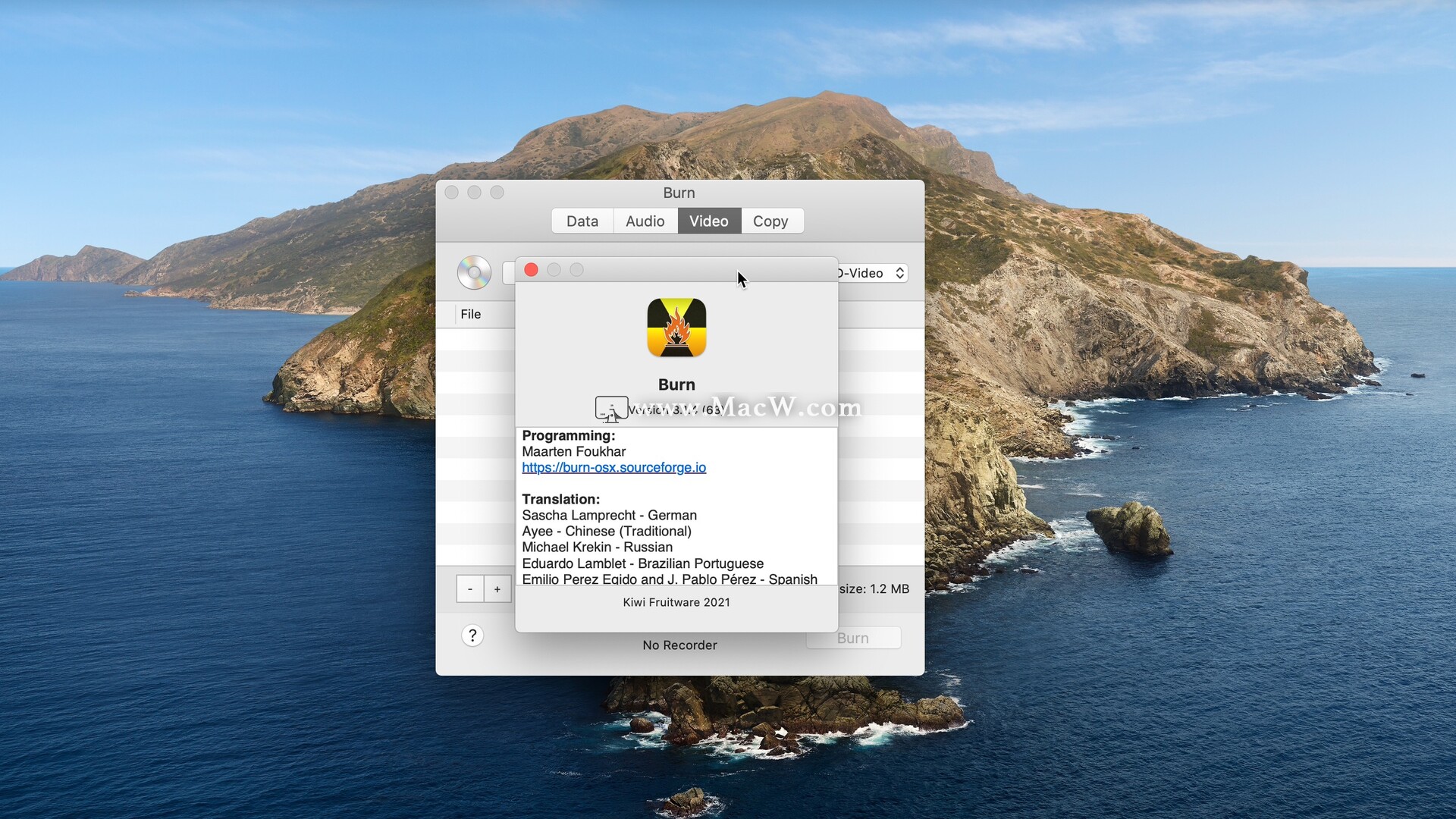The width and height of the screenshot is (1456, 819).
Task: Open the Copy tab
Action: tap(771, 221)
